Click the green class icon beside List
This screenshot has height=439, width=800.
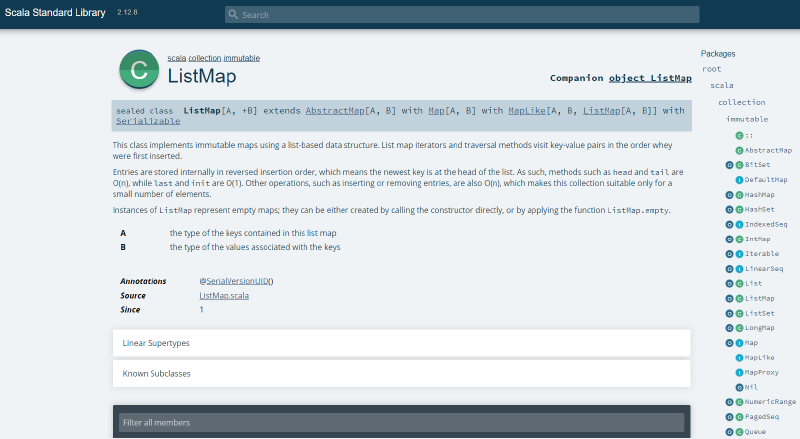click(739, 283)
